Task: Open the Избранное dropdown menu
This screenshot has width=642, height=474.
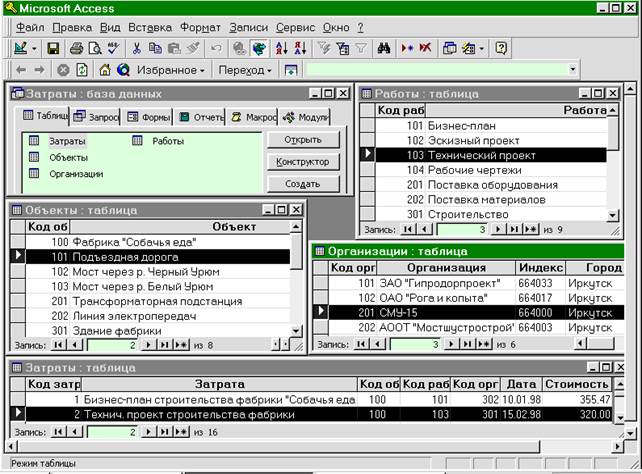Action: [171, 70]
